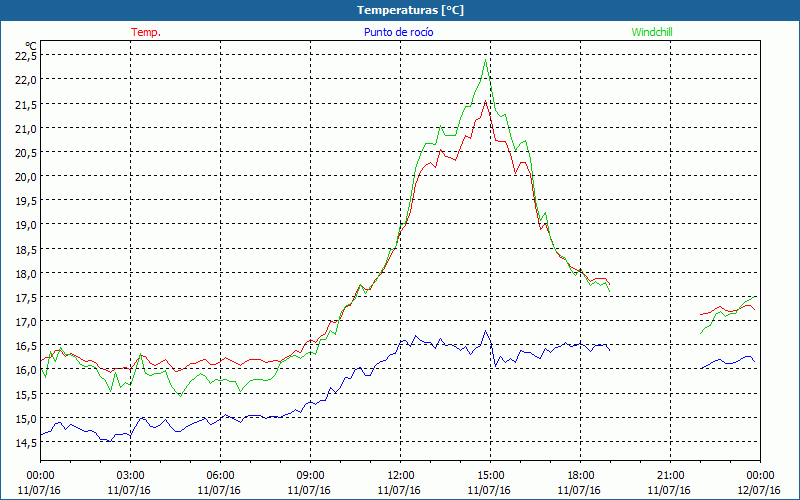Click the 22,0 y-axis value
This screenshot has height=500, width=800.
click(x=27, y=80)
